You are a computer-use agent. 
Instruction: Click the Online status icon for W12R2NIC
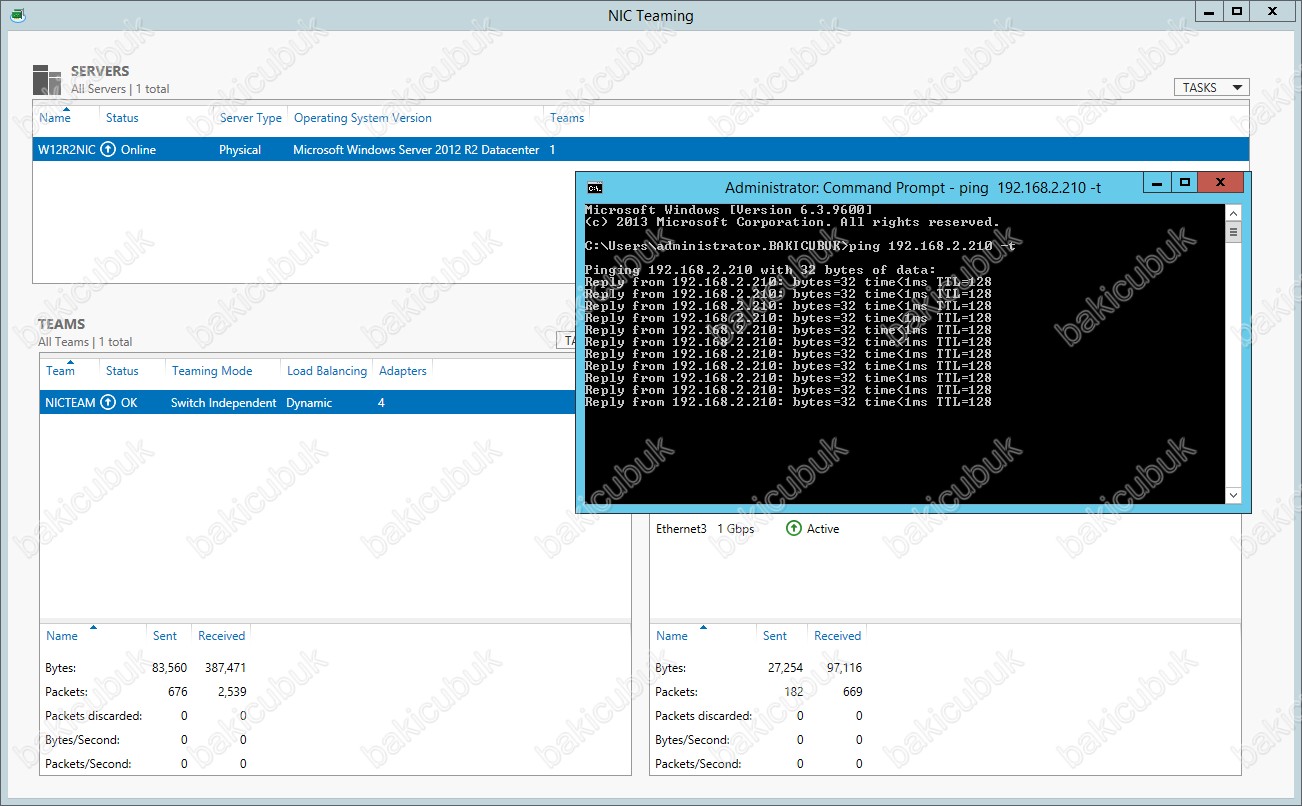pos(109,150)
